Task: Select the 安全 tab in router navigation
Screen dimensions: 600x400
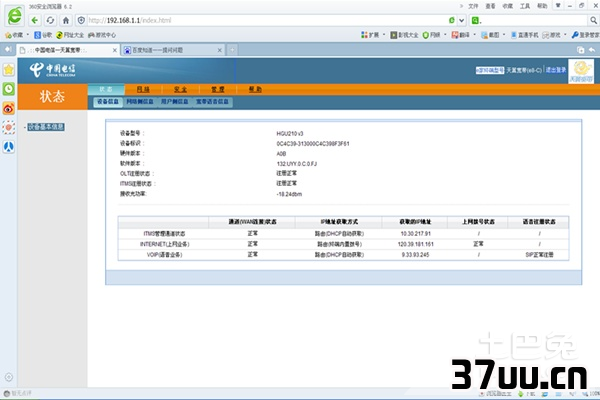Action: pyautogui.click(x=180, y=89)
